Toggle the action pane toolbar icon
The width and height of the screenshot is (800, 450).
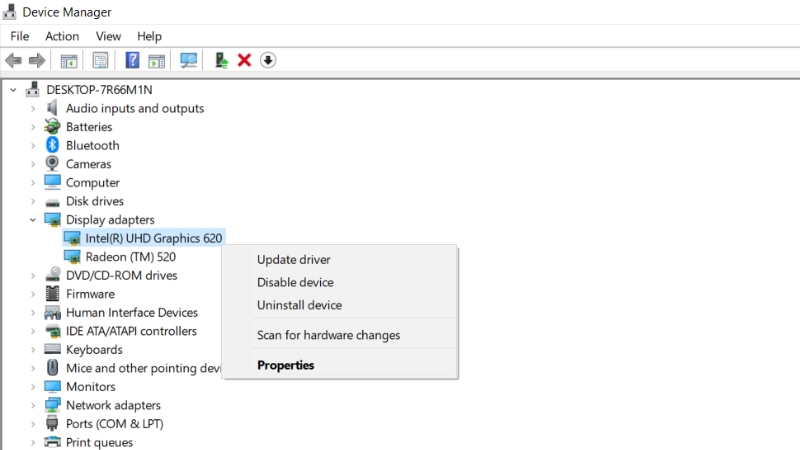pyautogui.click(x=157, y=61)
